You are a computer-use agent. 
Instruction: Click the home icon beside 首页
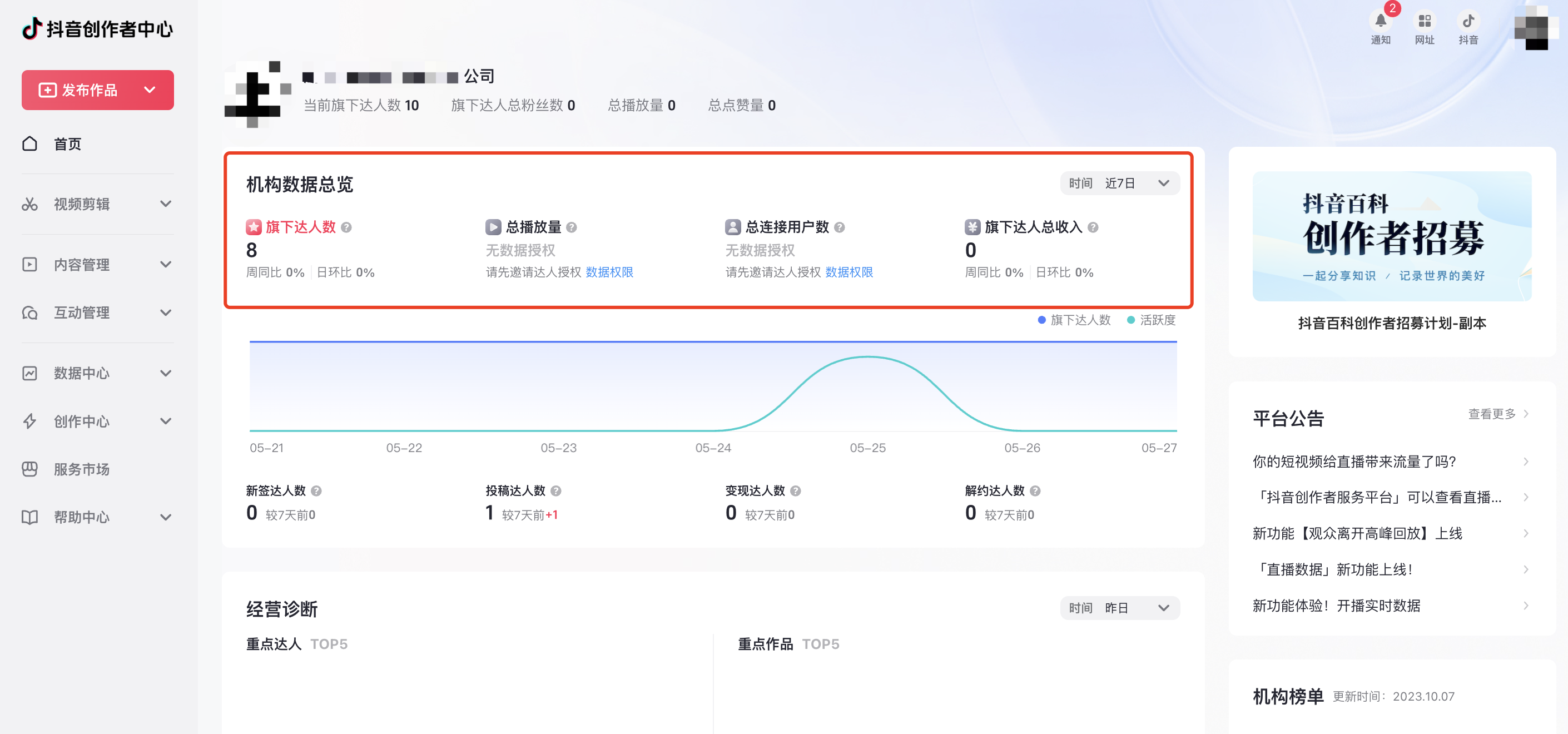point(30,143)
